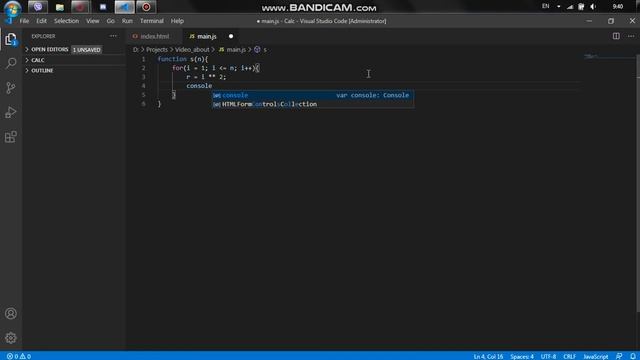Screen dimensions: 640x360
Task: Click the Bandicam record taskbar icon
Action: [146, 7]
